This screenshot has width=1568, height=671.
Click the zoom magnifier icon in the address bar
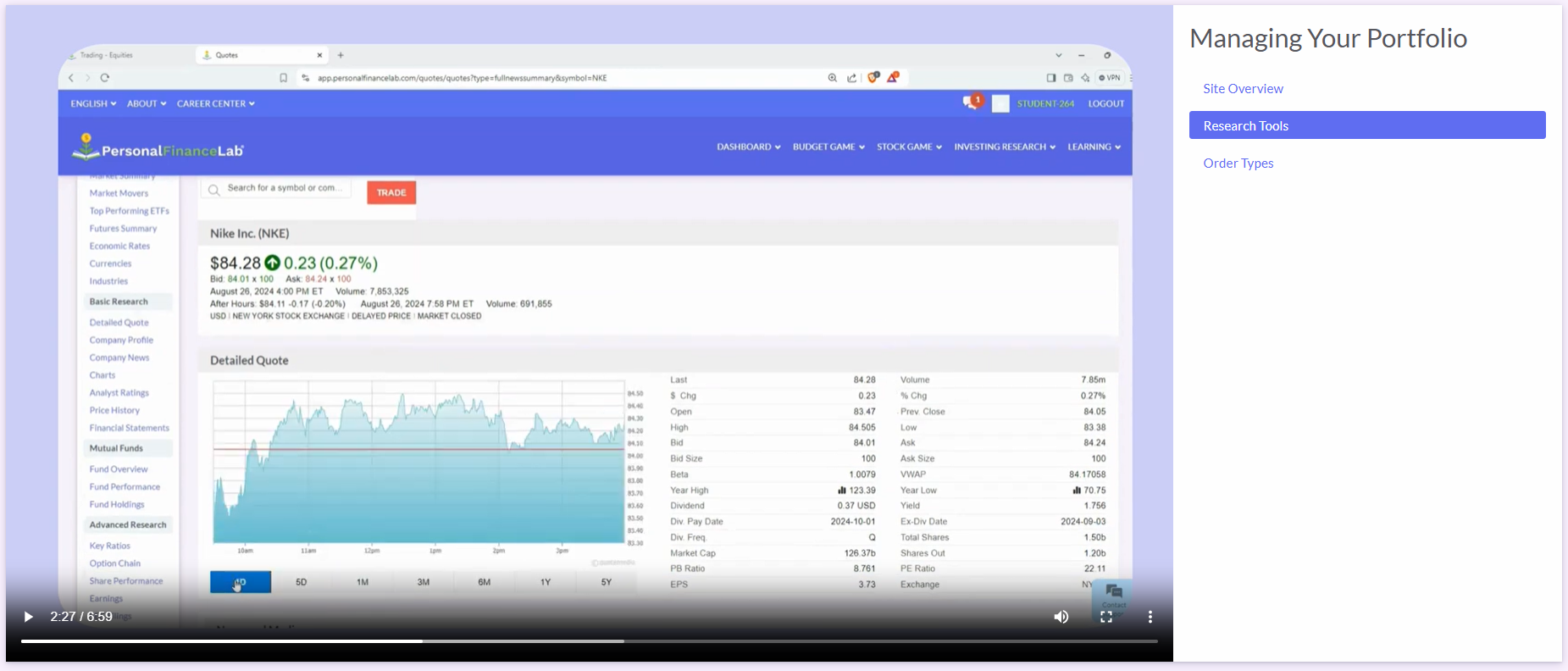click(x=833, y=78)
